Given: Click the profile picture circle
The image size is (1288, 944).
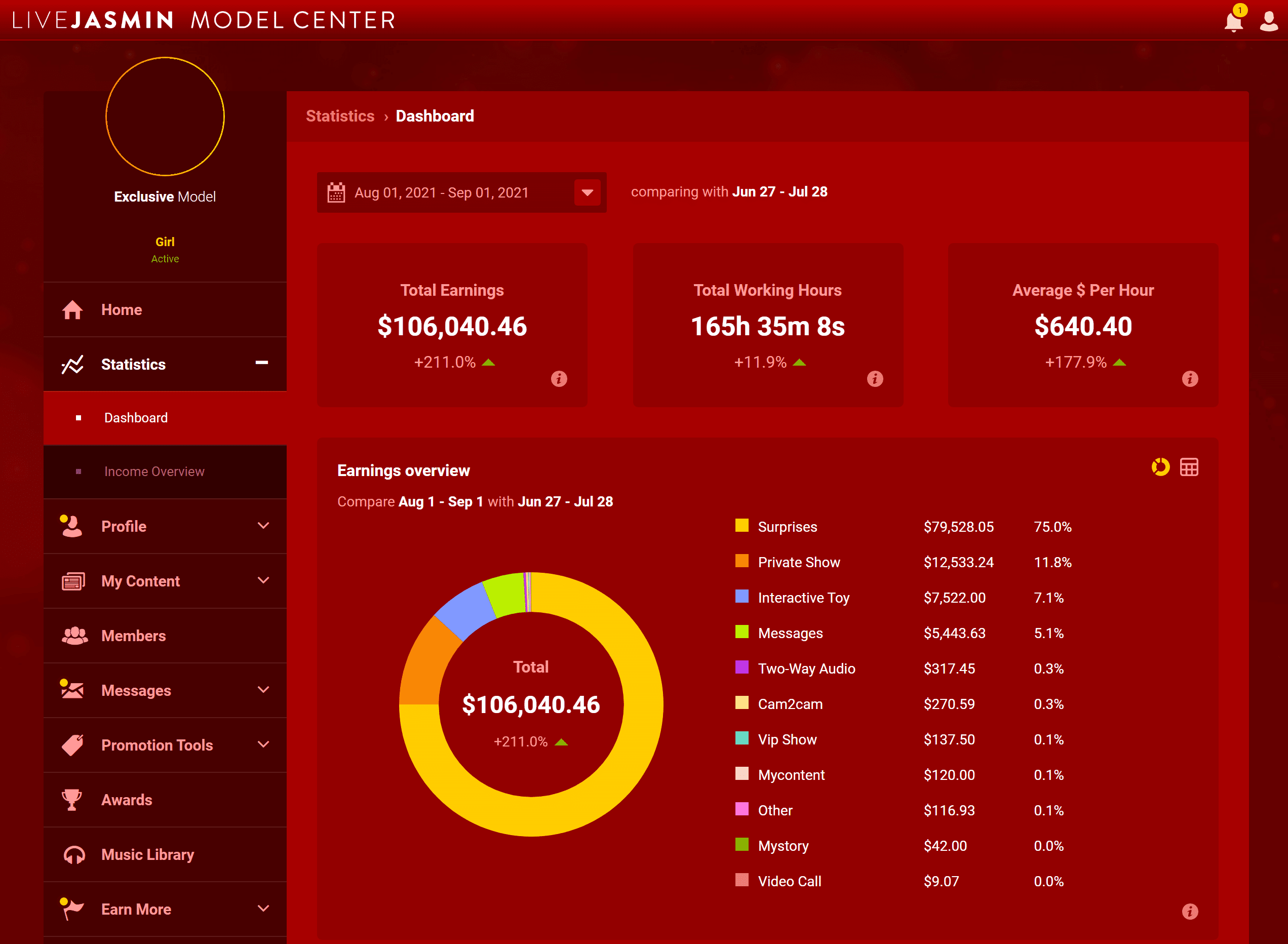Looking at the screenshot, I should point(165,116).
